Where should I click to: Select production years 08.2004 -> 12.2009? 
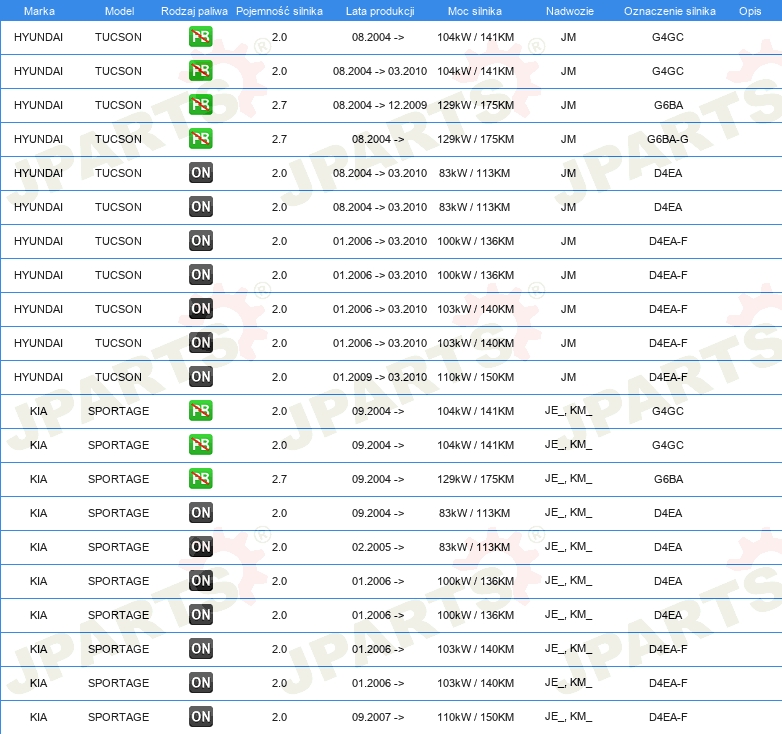coord(380,105)
